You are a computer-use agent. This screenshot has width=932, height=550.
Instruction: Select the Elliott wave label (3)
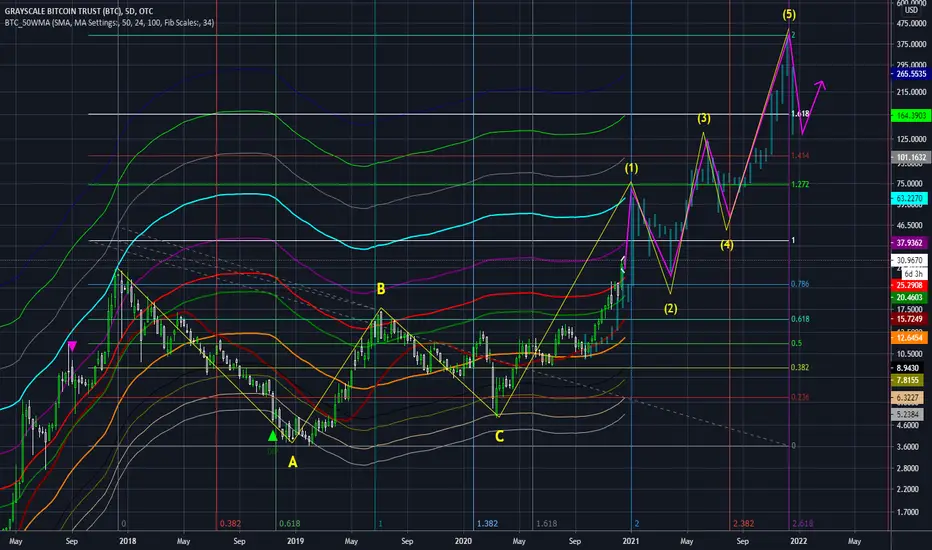pos(704,118)
